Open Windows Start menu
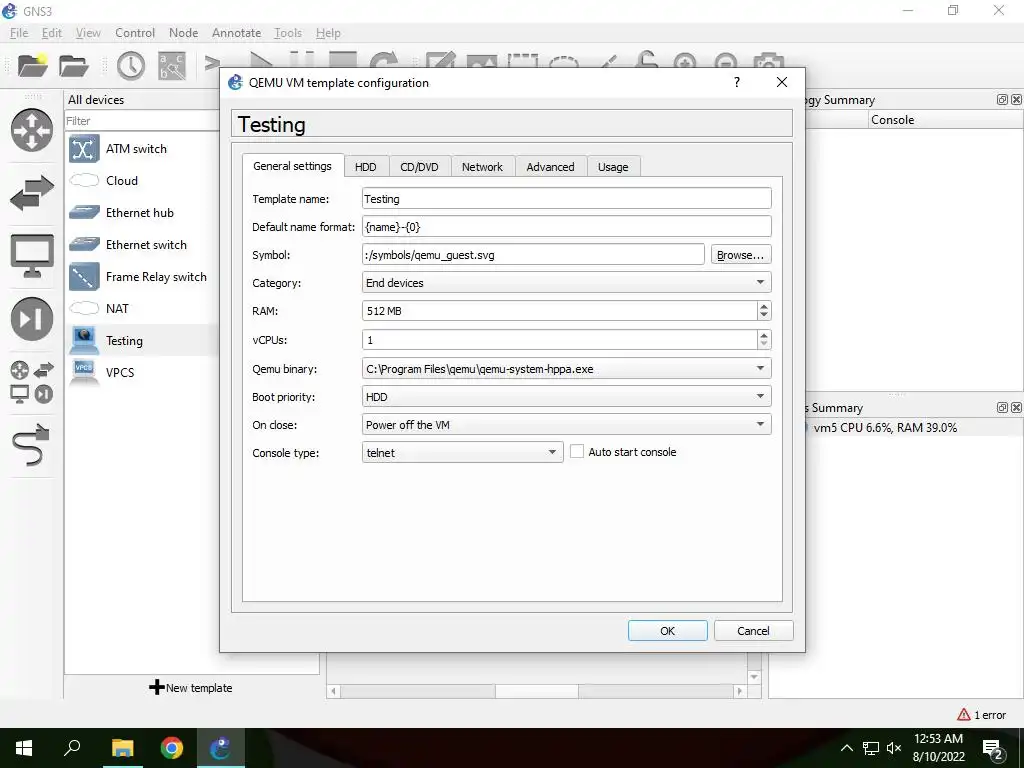Screen dimensions: 1024x768 click(x=24, y=748)
